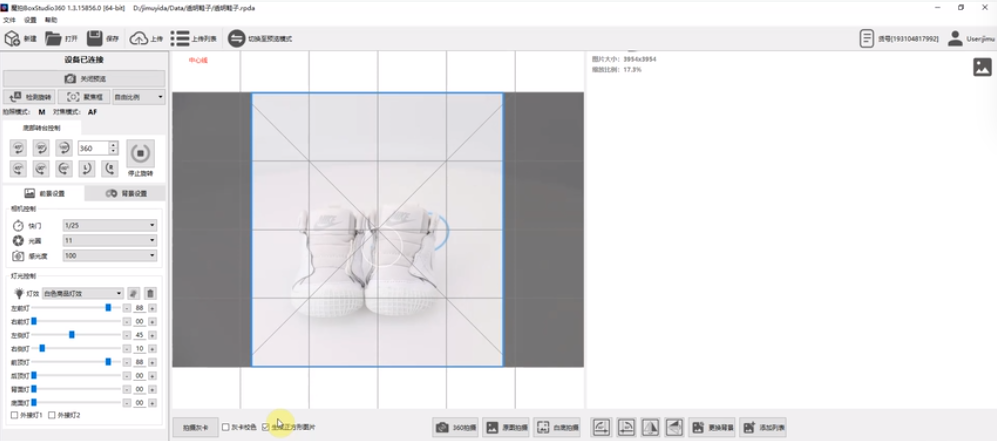Click the 货号 document icon at top right

click(867, 39)
